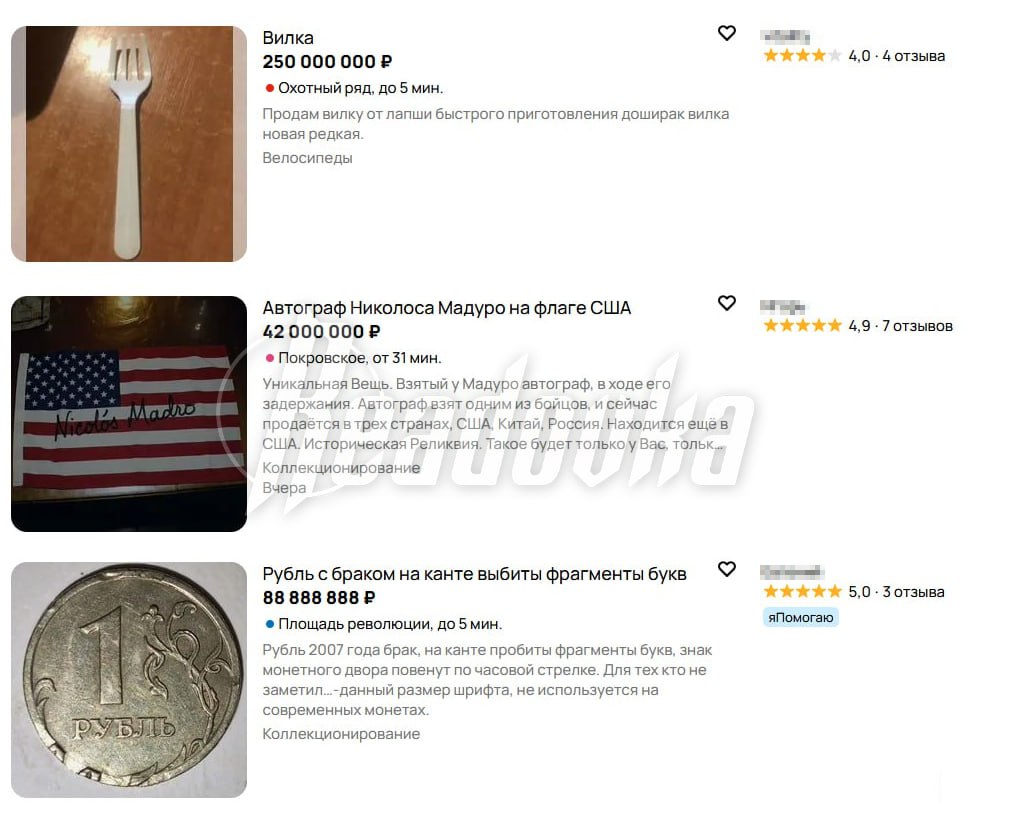Select the Велосипеды category label
Screen dimensions: 1017x840
coord(307,158)
